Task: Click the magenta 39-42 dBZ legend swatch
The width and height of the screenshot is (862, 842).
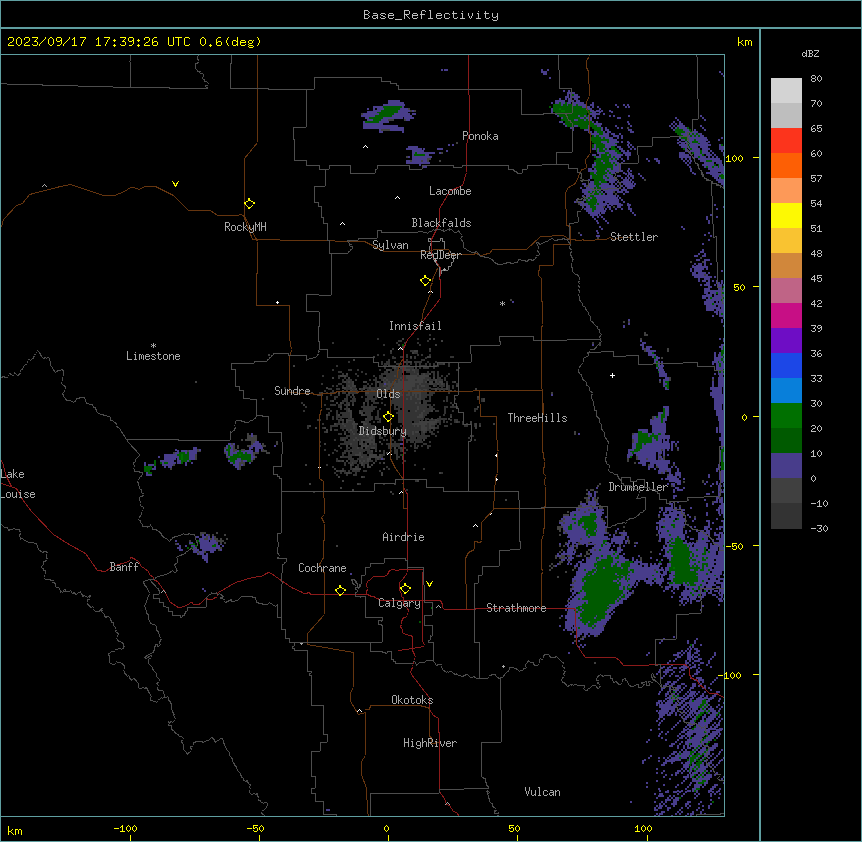Action: (x=786, y=315)
